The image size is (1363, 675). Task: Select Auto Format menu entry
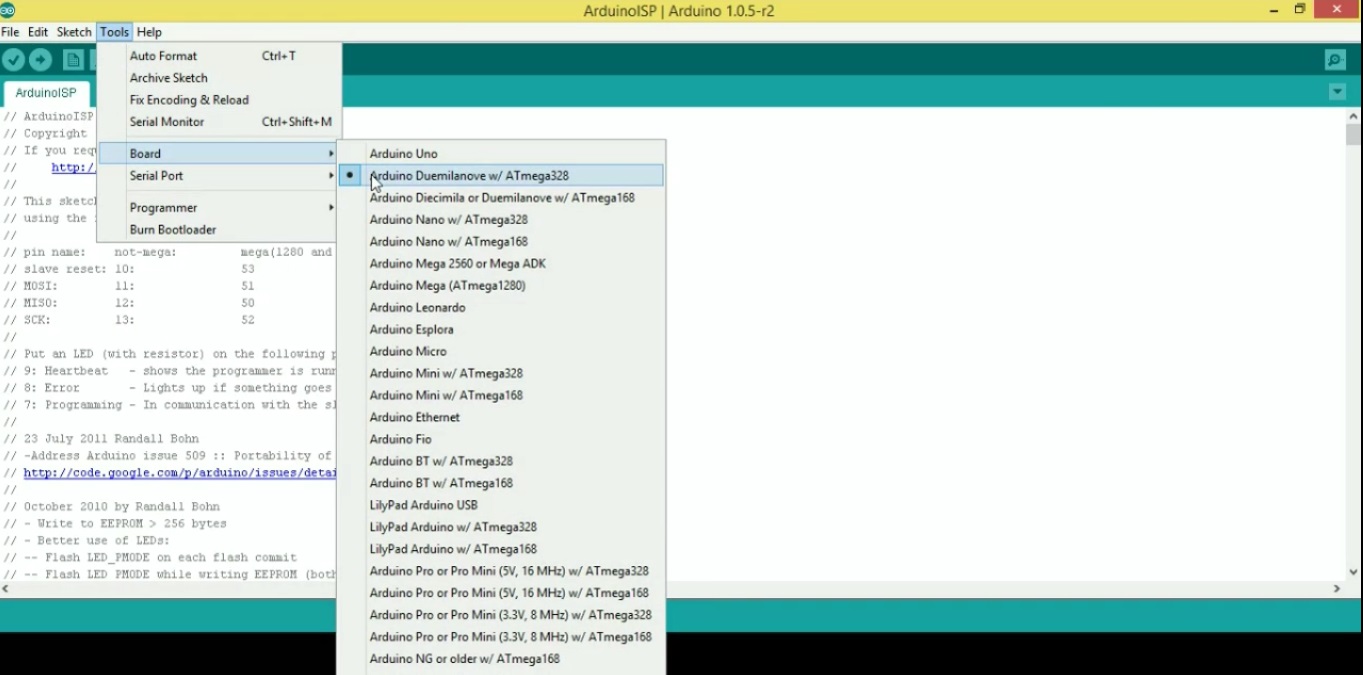tap(219, 56)
